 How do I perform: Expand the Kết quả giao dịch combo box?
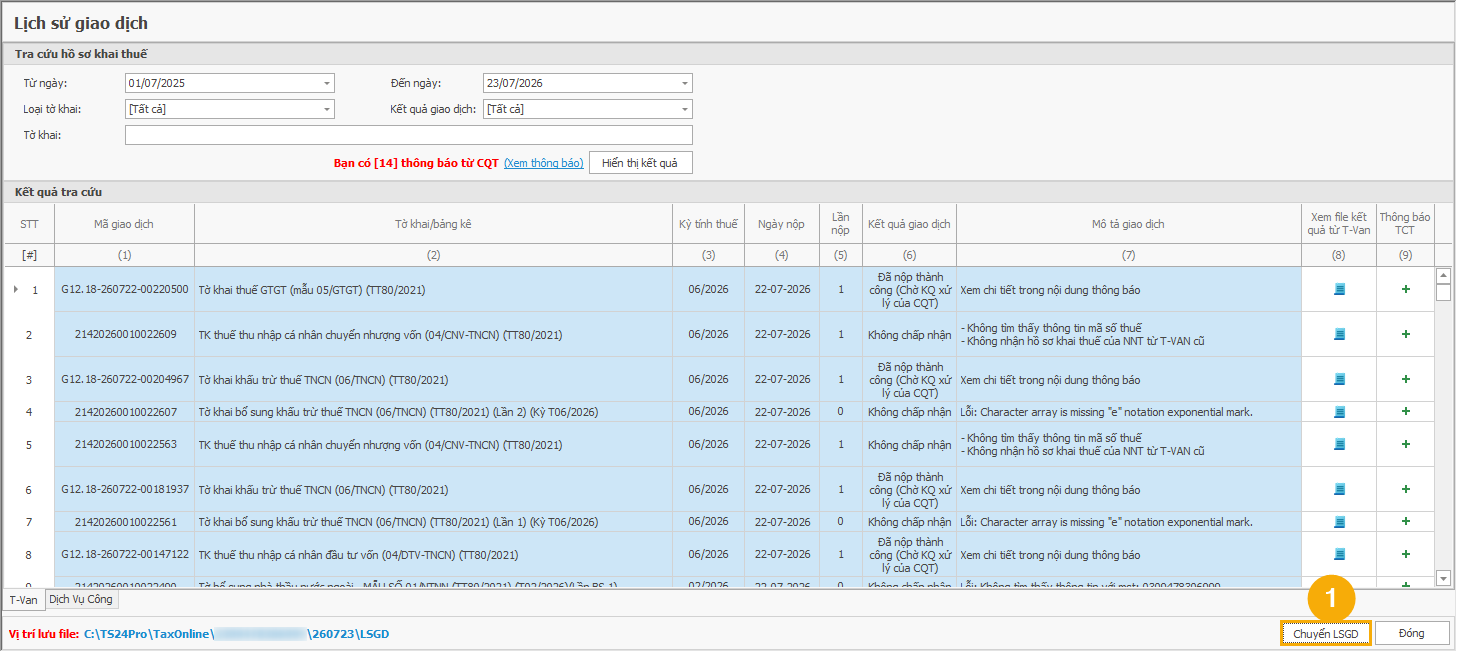(685, 109)
